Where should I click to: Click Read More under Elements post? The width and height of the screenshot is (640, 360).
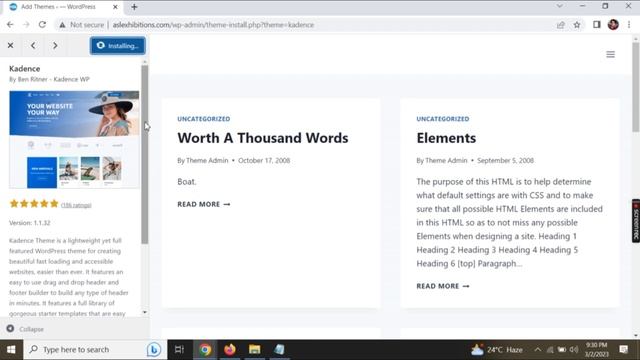tap(443, 286)
